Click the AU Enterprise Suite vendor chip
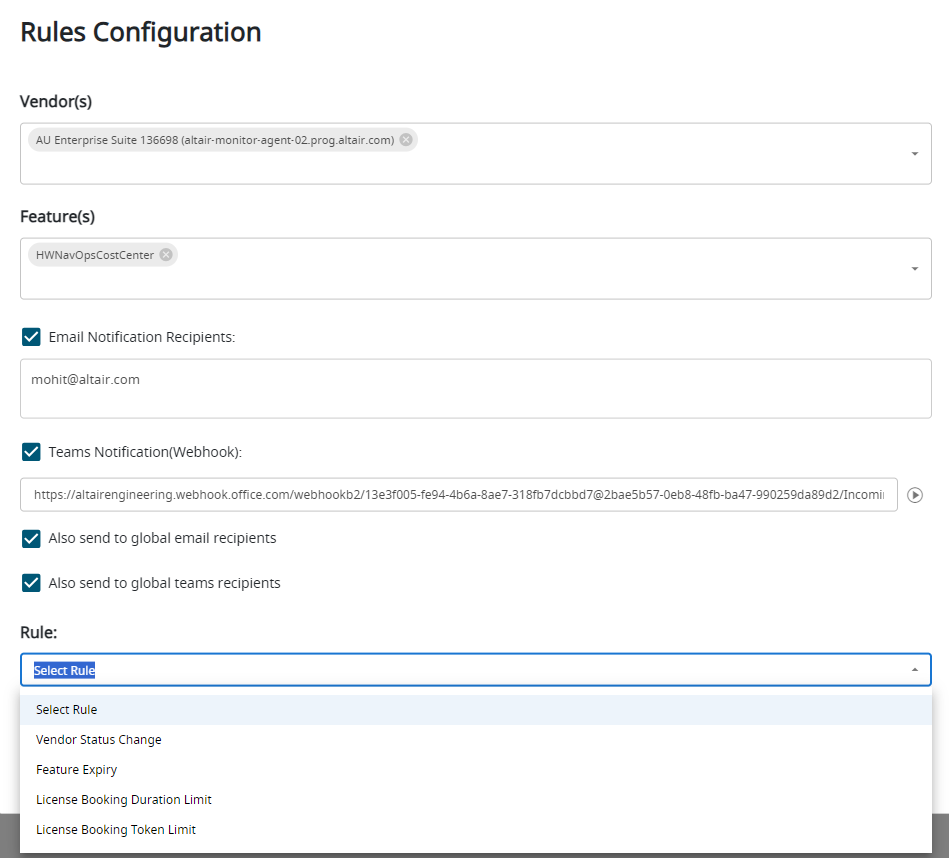 214,140
